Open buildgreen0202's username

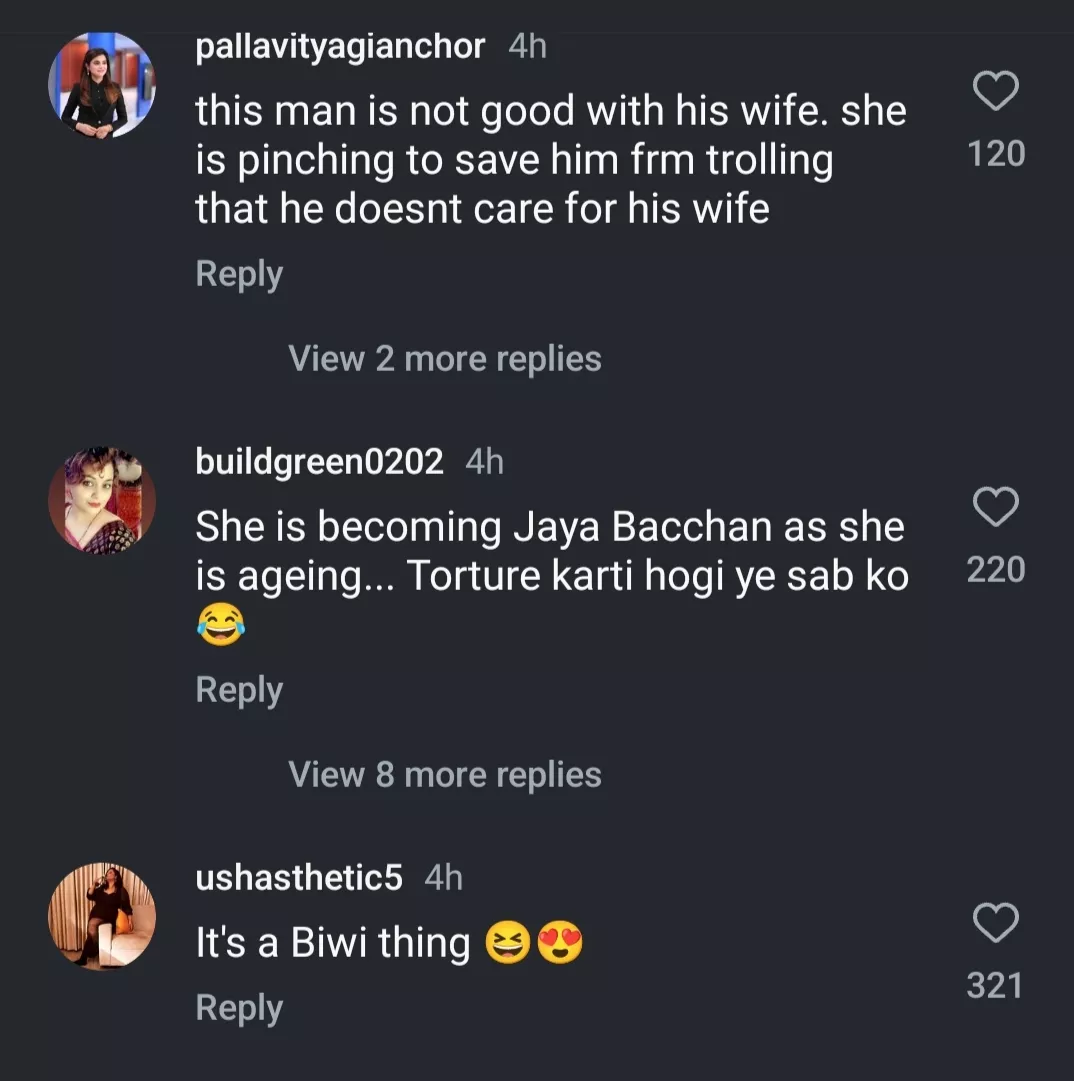point(318,462)
